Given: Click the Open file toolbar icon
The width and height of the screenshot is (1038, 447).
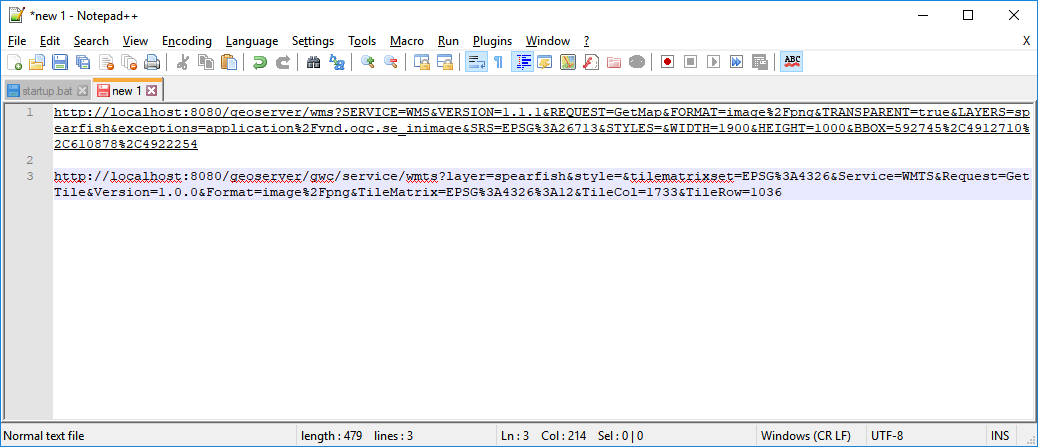Looking at the screenshot, I should [36, 62].
